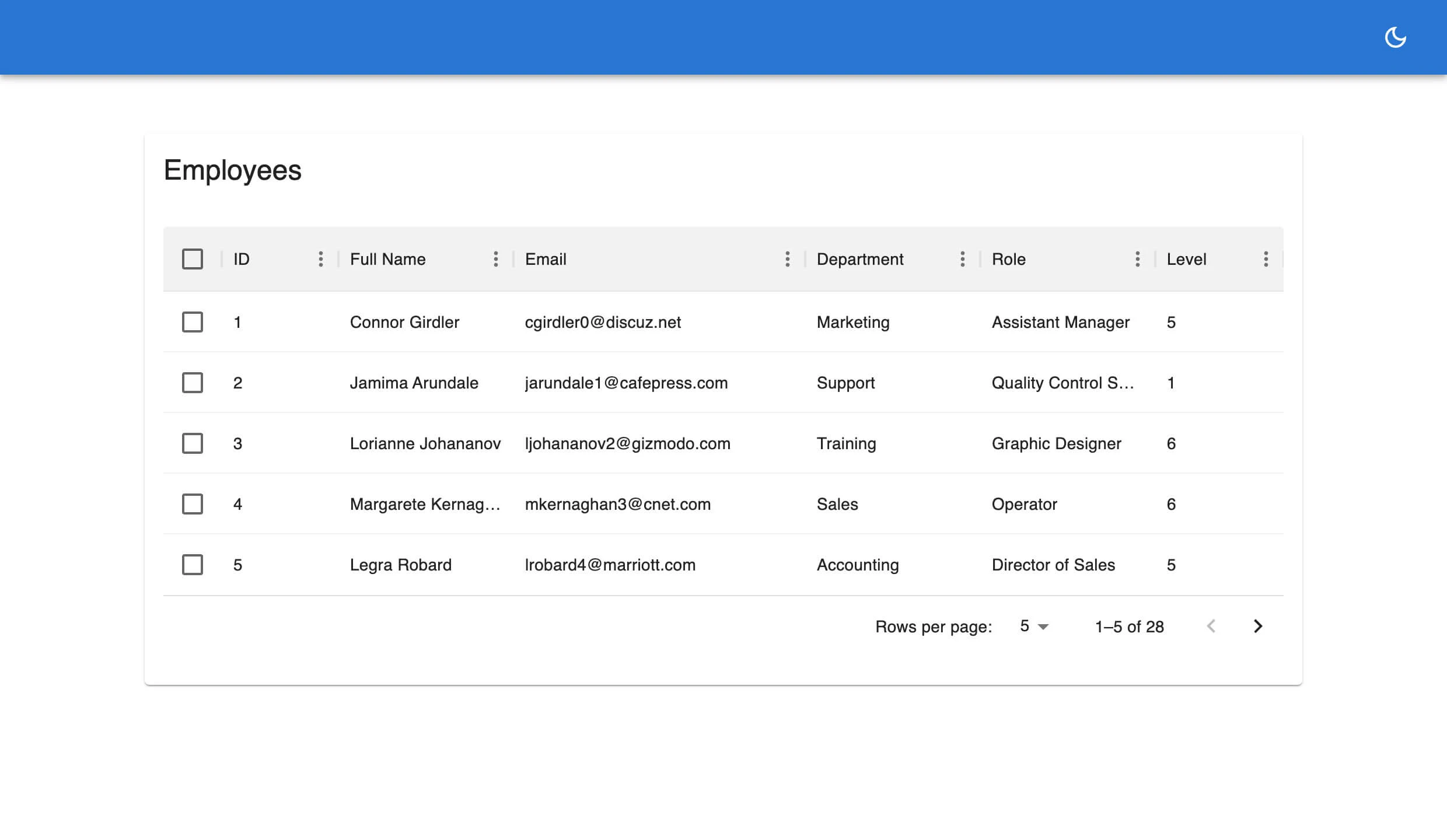The image size is (1447, 840).
Task: Click the Employees heading
Action: 232,170
